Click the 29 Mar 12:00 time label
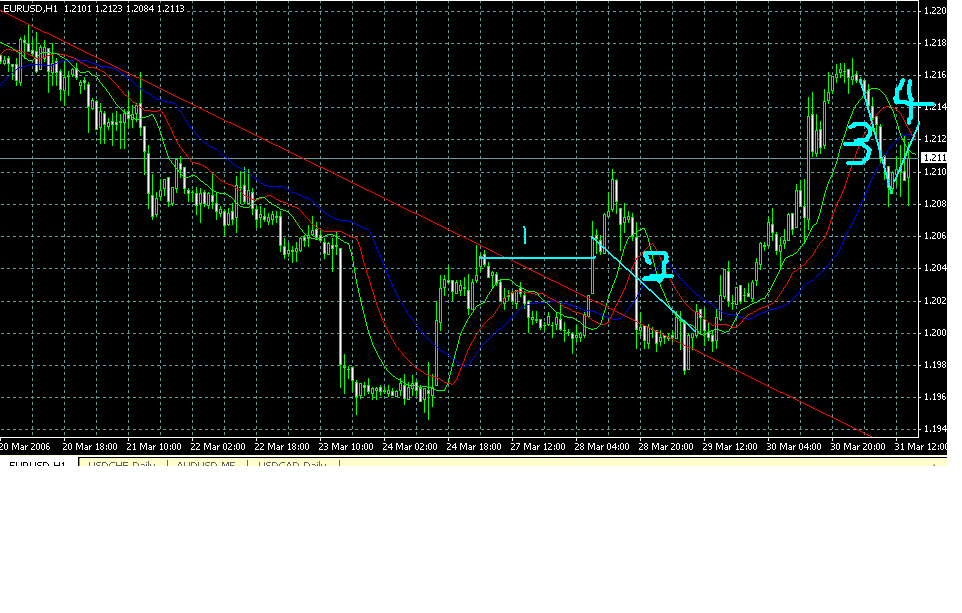The height and width of the screenshot is (613, 962). [x=729, y=447]
